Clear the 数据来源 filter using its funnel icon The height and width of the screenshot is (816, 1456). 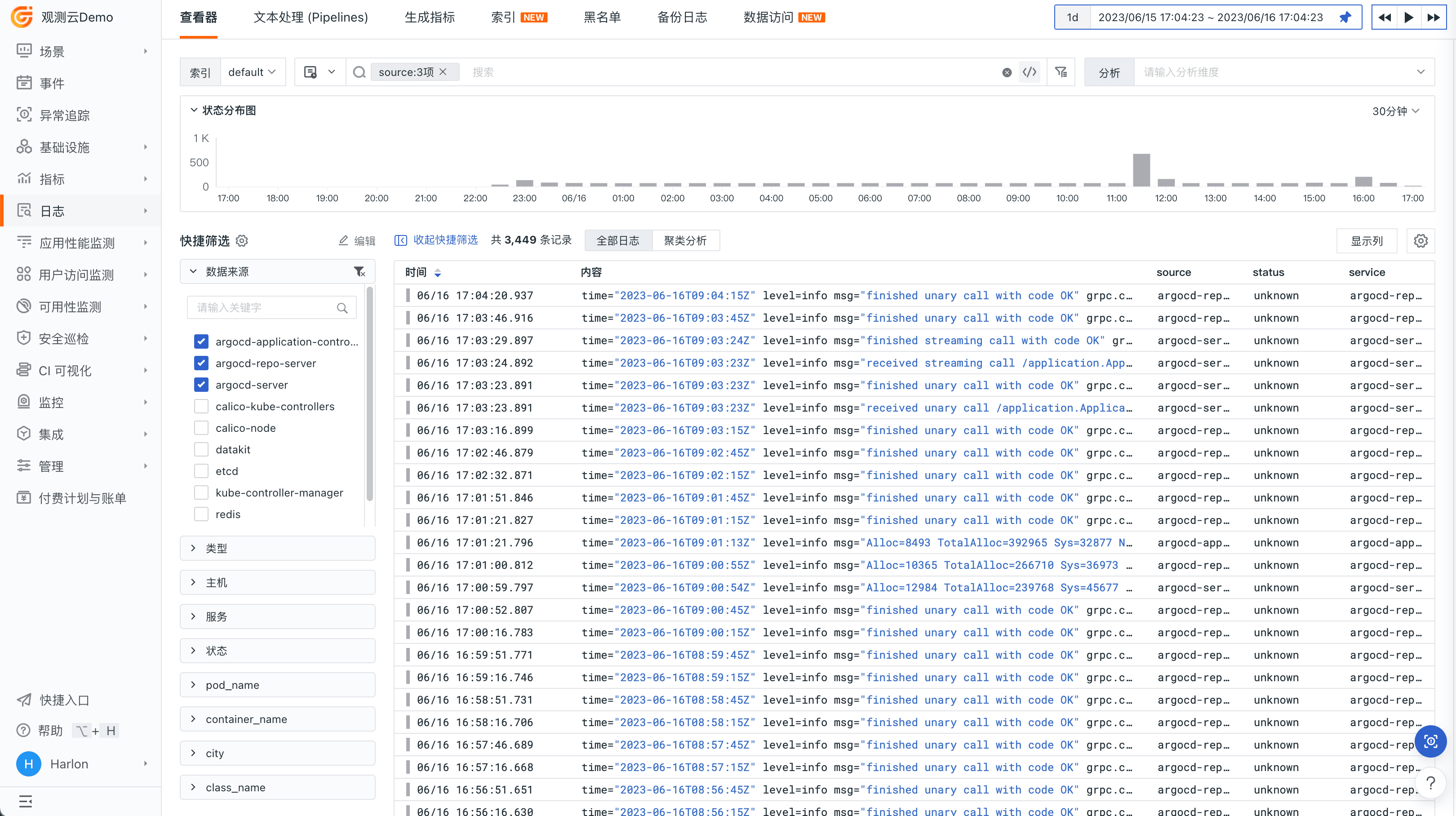[360, 272]
